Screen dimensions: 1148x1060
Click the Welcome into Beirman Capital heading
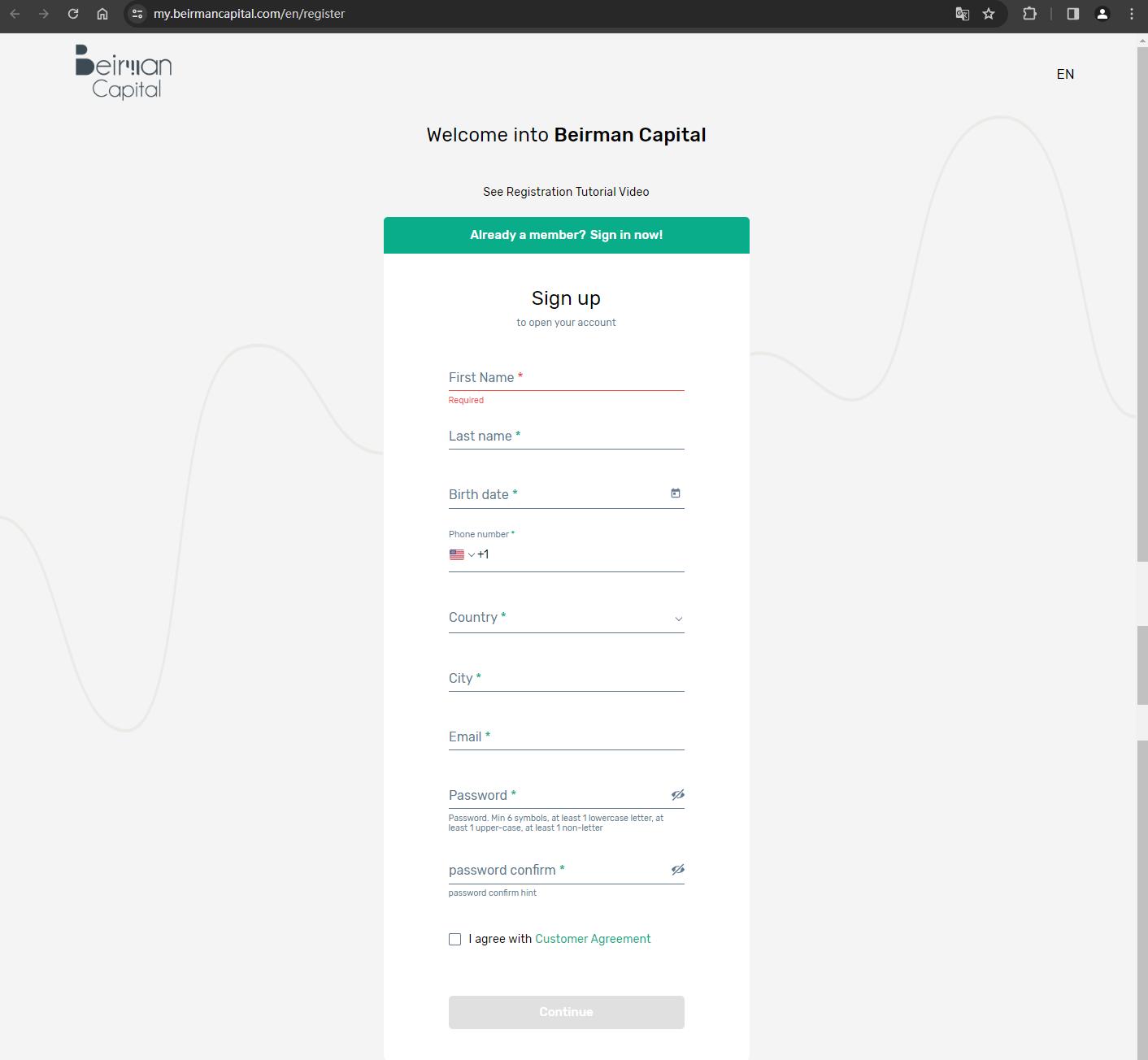[566, 135]
